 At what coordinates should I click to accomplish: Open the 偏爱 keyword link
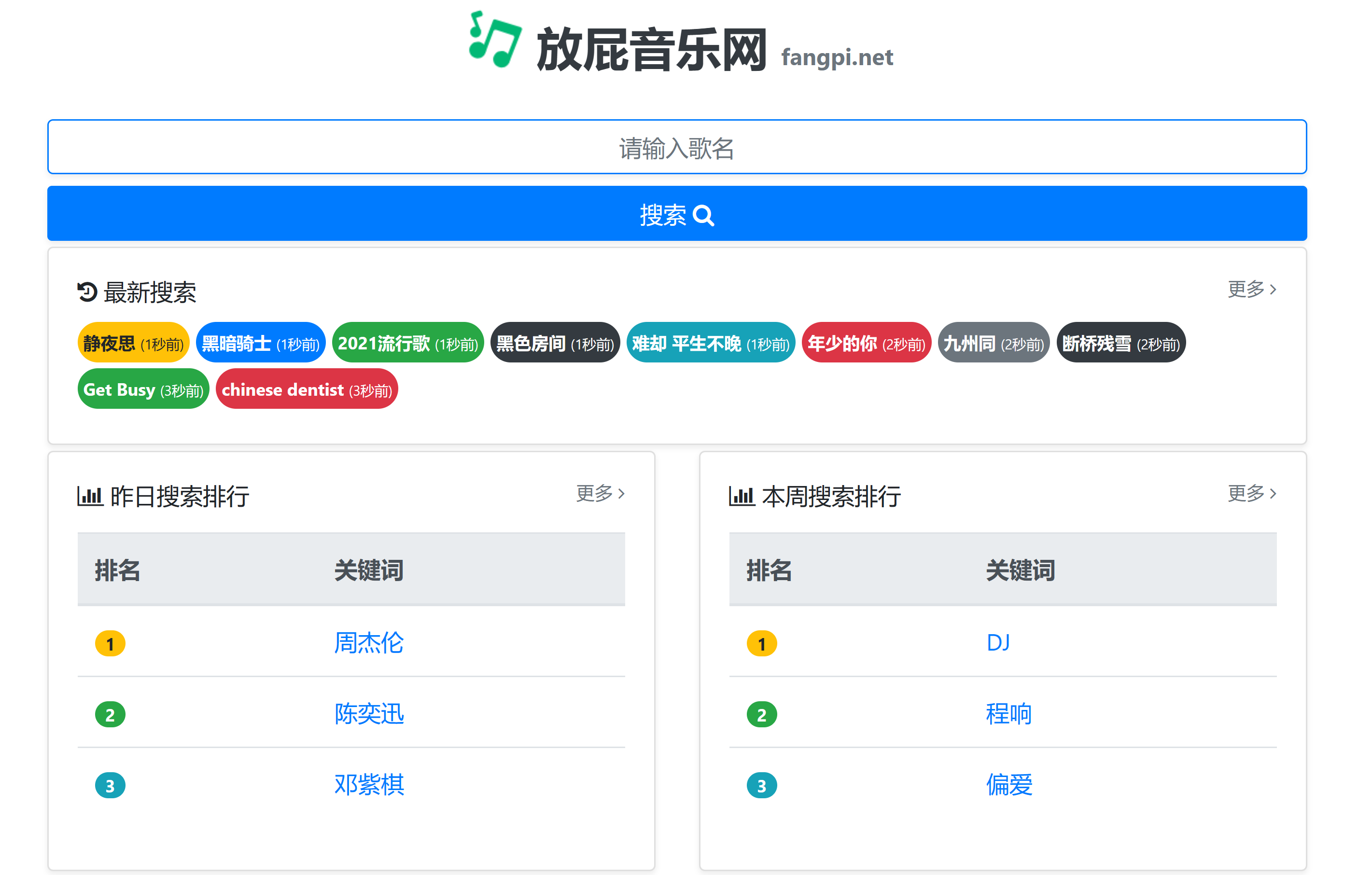1008,784
